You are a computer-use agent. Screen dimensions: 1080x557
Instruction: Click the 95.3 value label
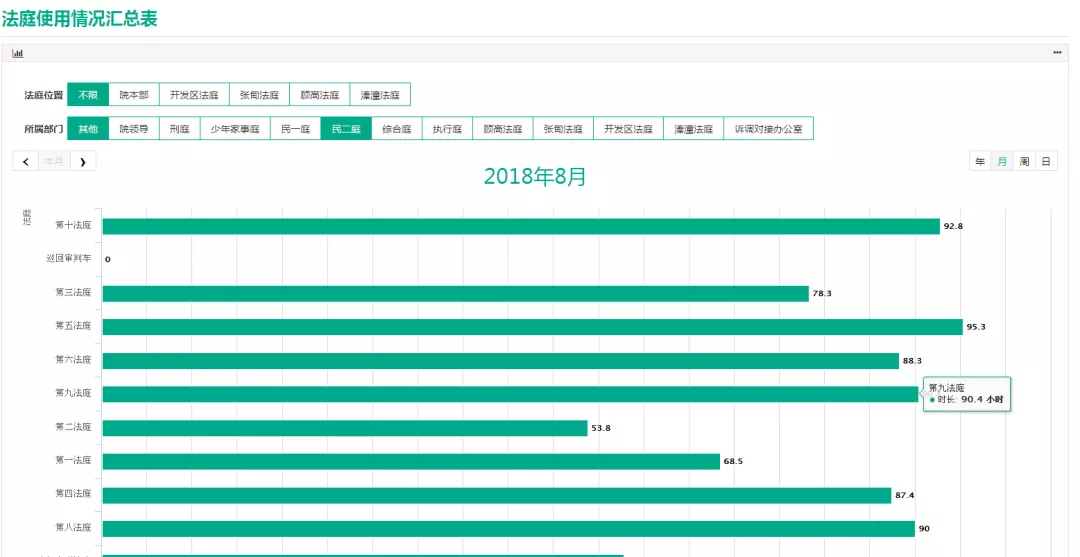pyautogui.click(x=976, y=327)
